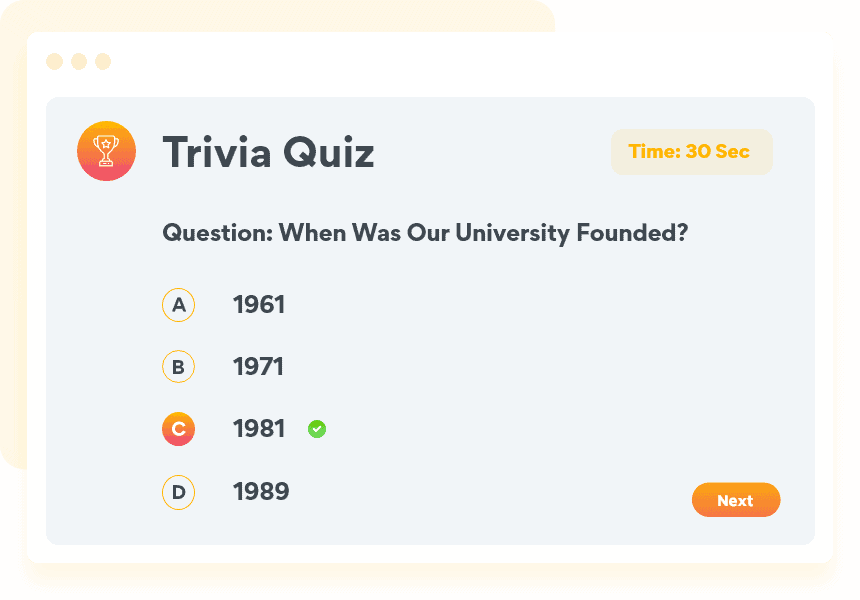Click the Time: 30 Sec badge
Viewport: 860px width, 600px height.
[691, 152]
